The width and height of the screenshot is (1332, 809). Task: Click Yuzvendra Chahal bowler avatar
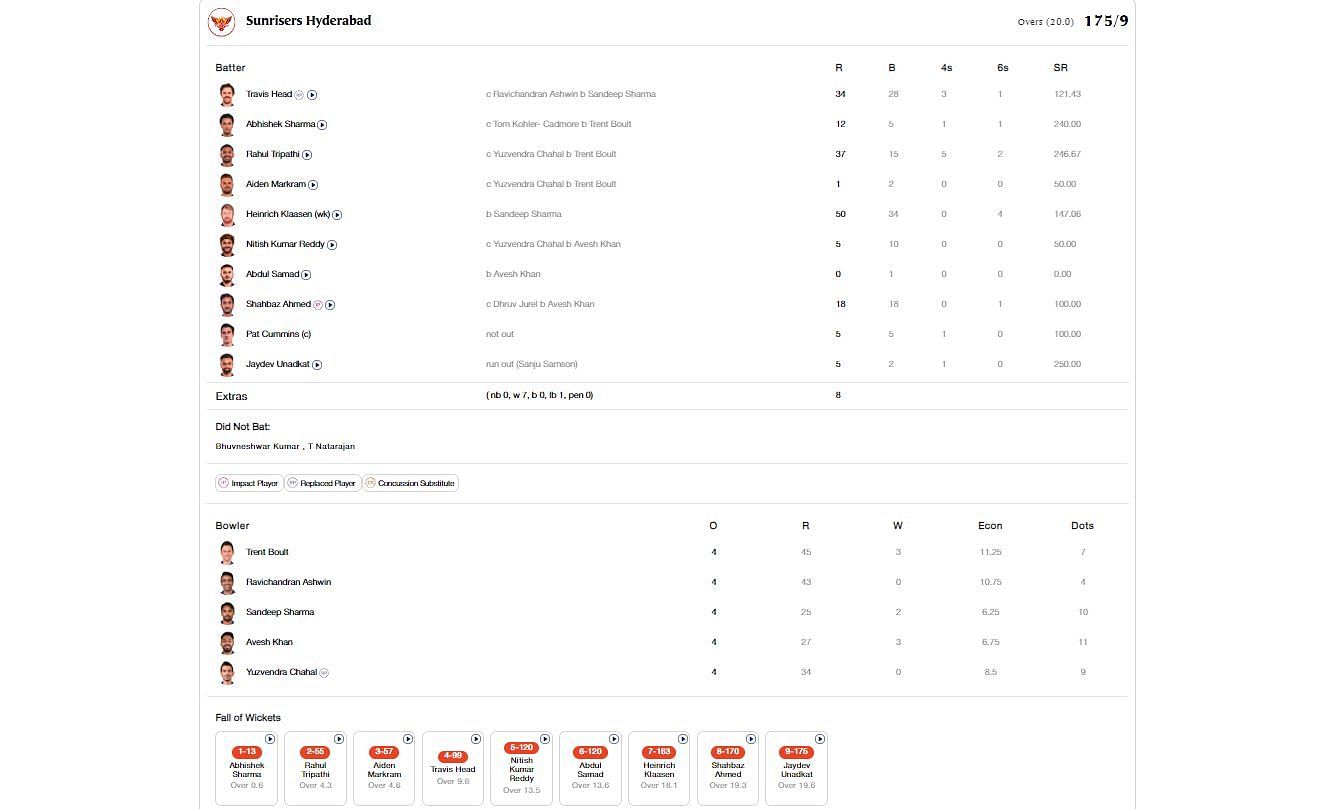[227, 673]
